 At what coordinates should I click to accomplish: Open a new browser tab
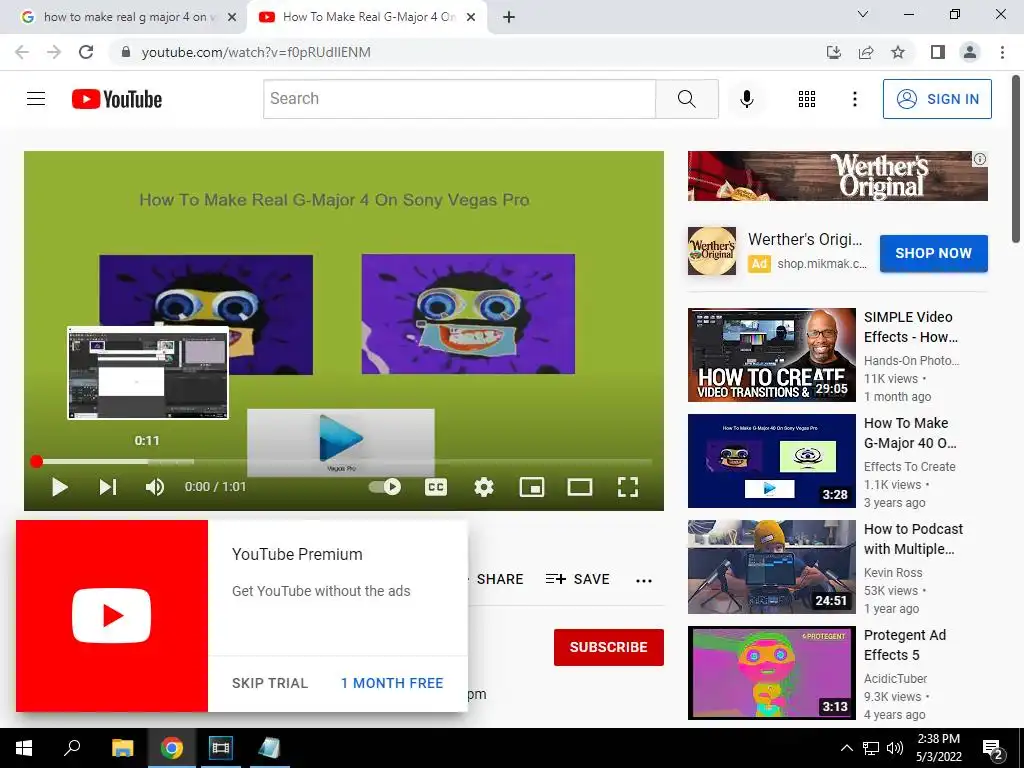[x=509, y=18]
